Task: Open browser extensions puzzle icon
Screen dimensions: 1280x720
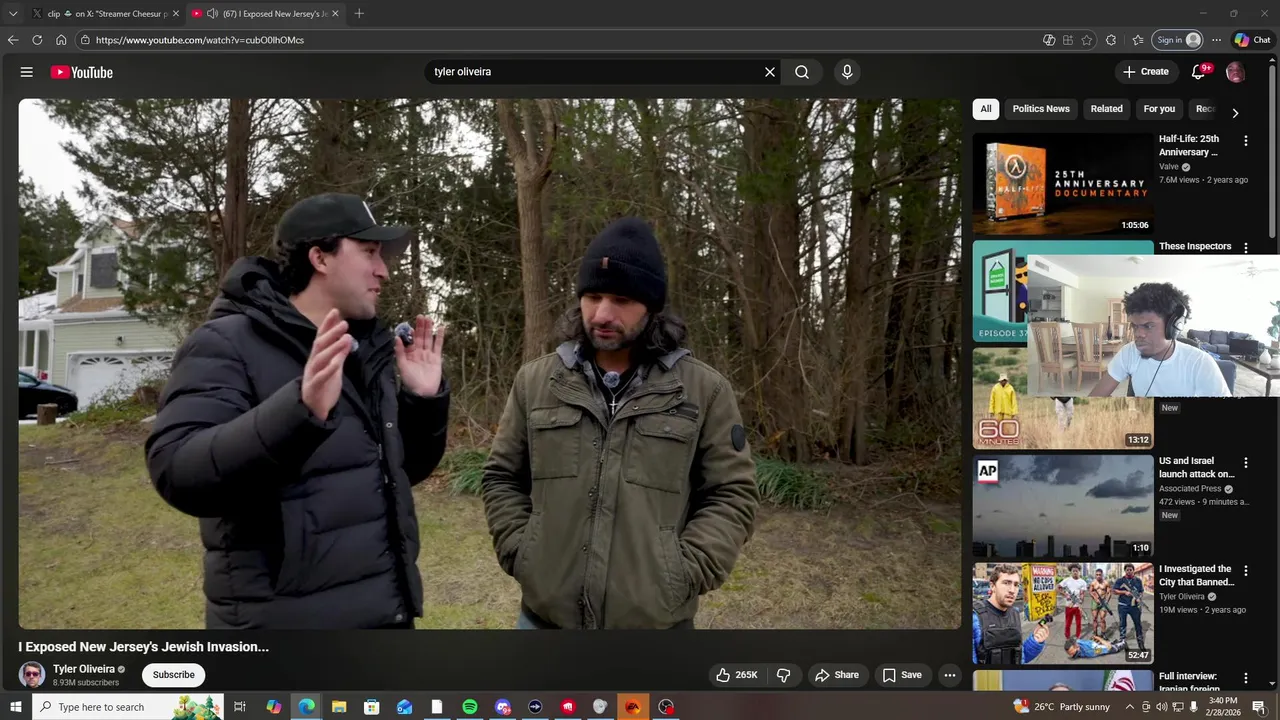Action: [x=1111, y=40]
